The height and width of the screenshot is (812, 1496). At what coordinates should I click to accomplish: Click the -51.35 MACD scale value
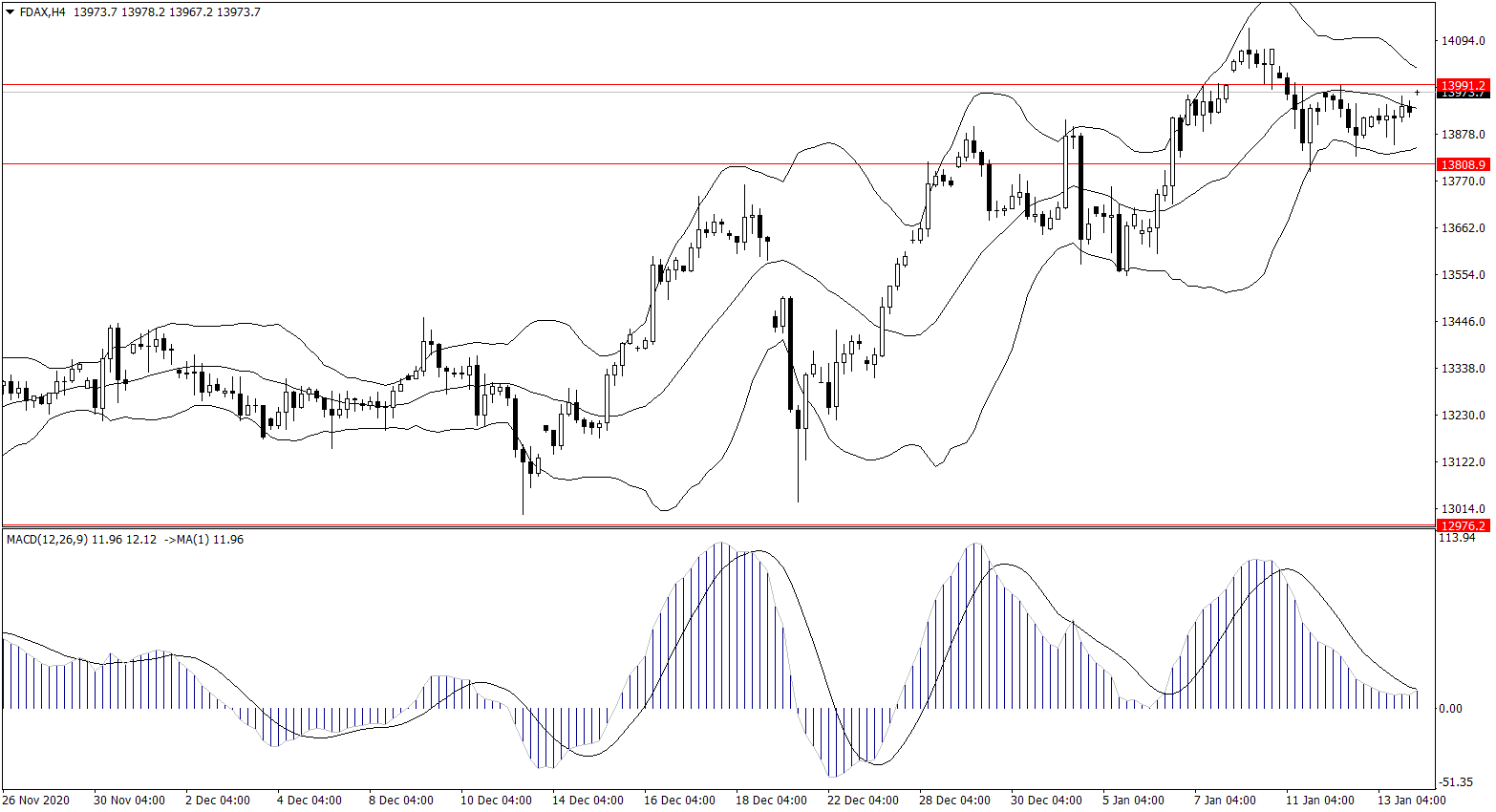click(1457, 781)
